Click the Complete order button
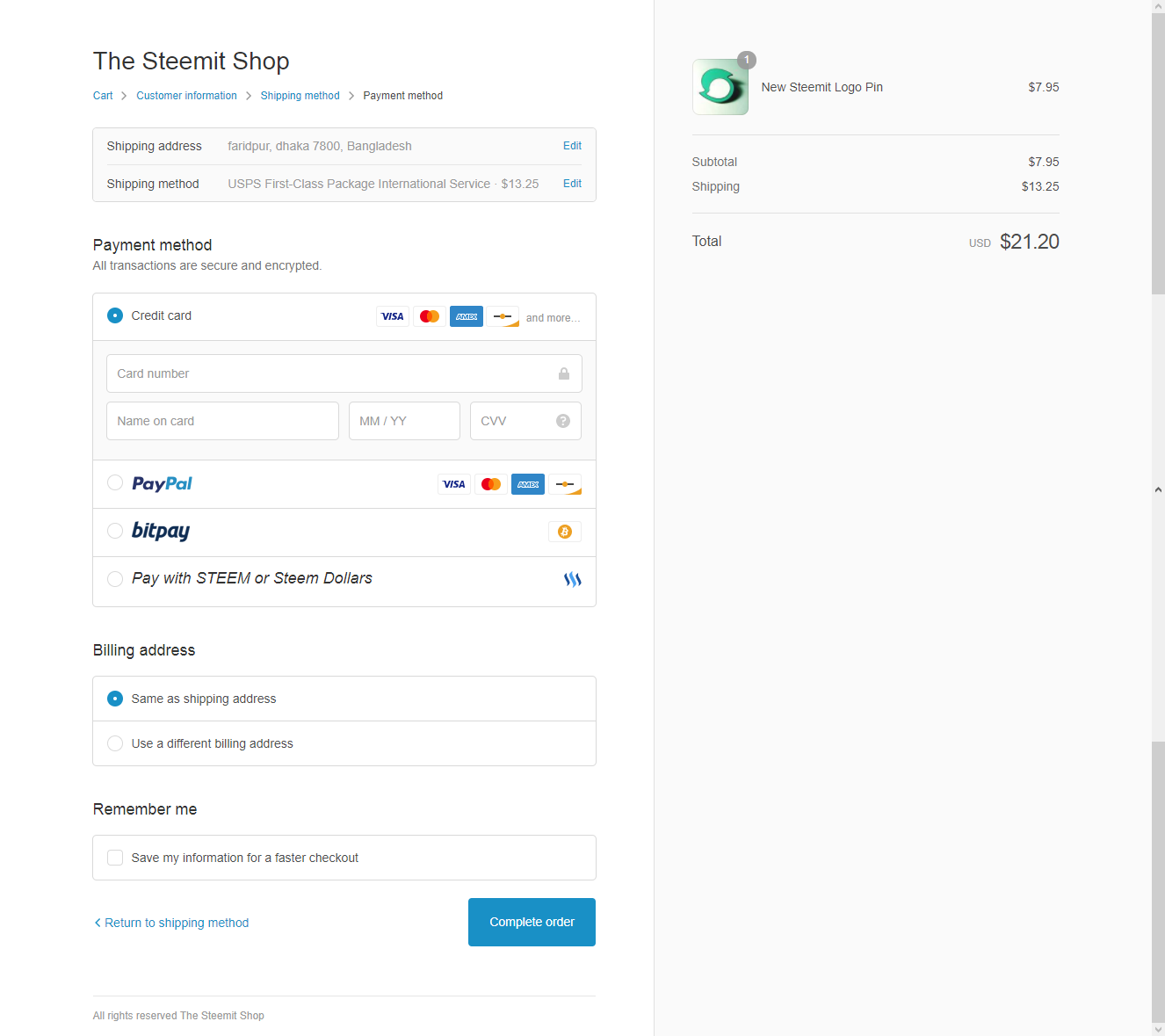 click(x=532, y=922)
